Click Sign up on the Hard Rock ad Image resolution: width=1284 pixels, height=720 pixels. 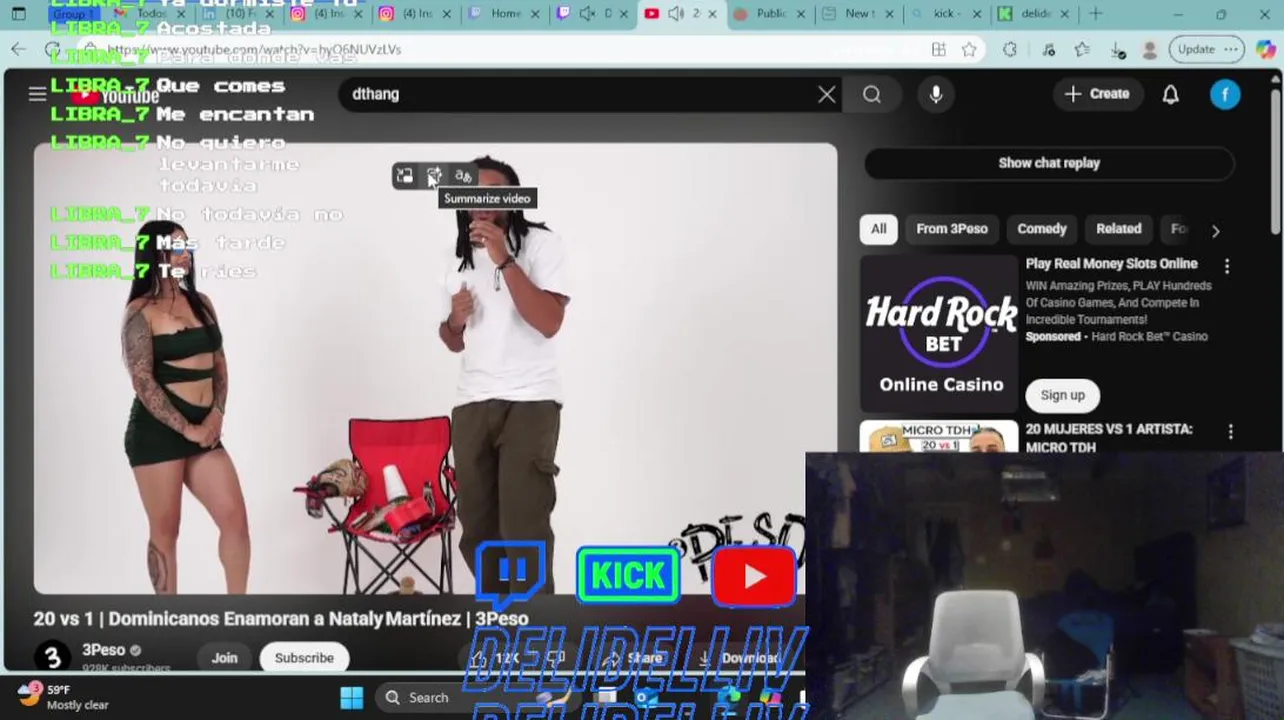click(x=1062, y=395)
